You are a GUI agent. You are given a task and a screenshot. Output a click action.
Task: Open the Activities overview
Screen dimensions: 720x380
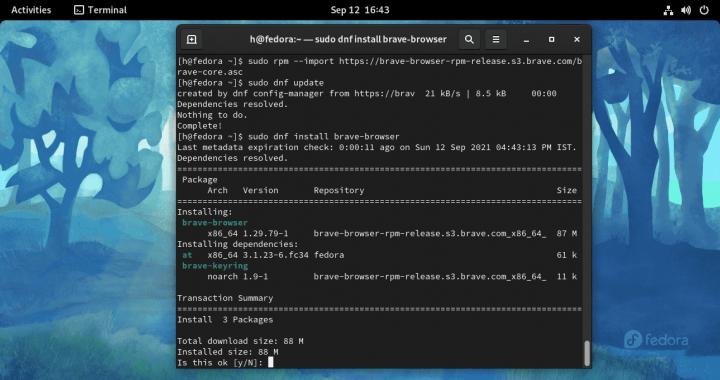click(31, 10)
